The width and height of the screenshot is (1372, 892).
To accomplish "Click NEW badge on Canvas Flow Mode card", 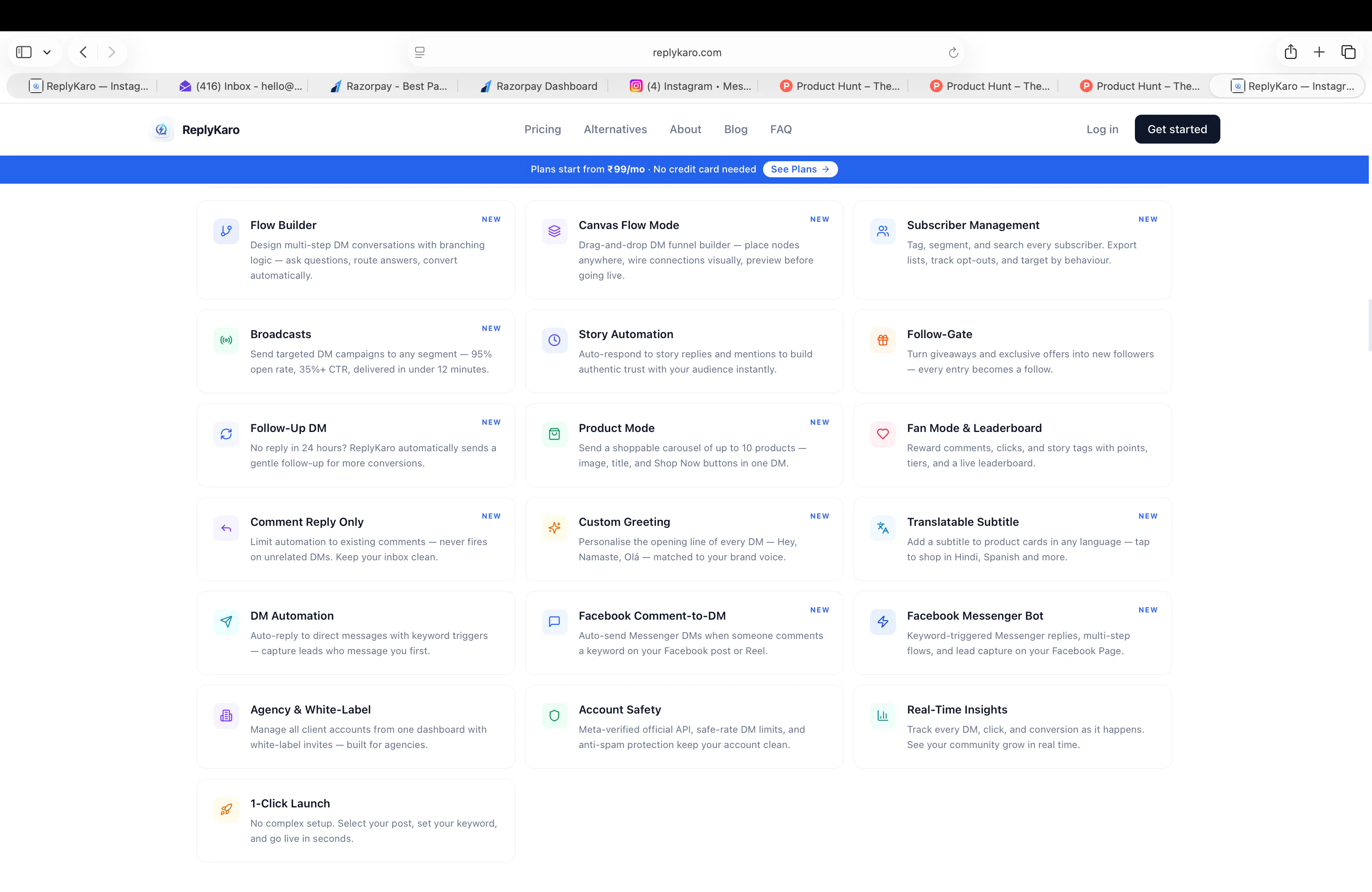I will click(819, 219).
